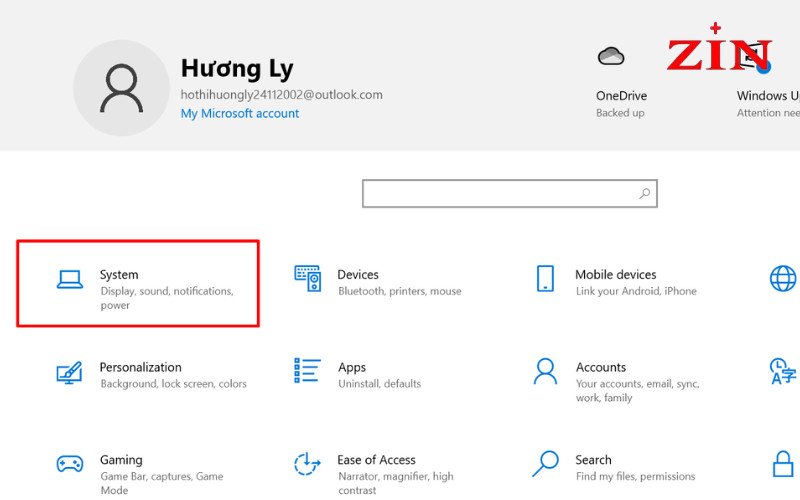Viewport: 800px width, 500px height.
Task: Open the Mobile devices phone icon
Action: click(545, 278)
